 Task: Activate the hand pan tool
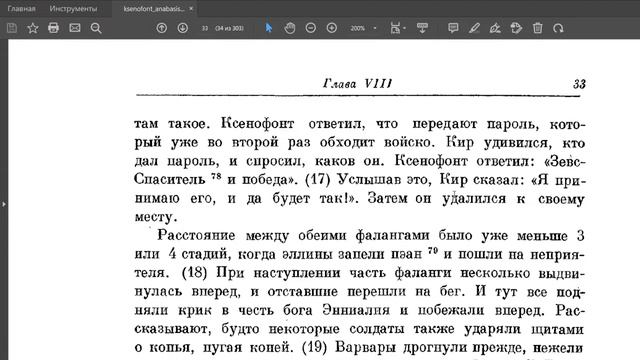tap(290, 28)
